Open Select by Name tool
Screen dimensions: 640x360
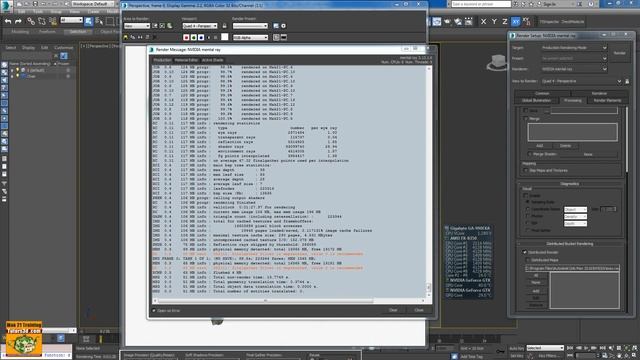click(x=99, y=21)
